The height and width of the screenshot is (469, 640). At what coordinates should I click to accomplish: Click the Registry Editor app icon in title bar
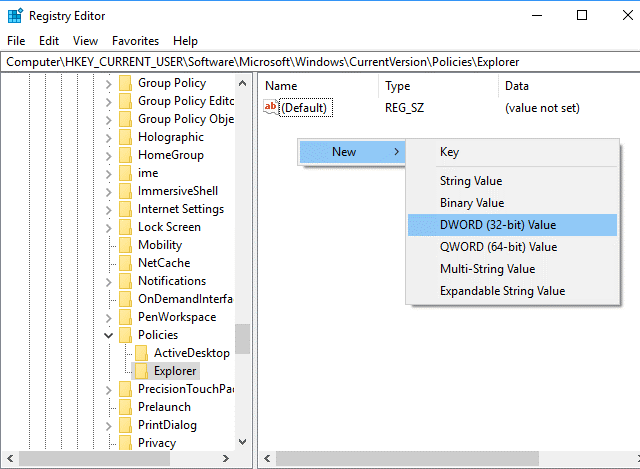click(x=15, y=16)
